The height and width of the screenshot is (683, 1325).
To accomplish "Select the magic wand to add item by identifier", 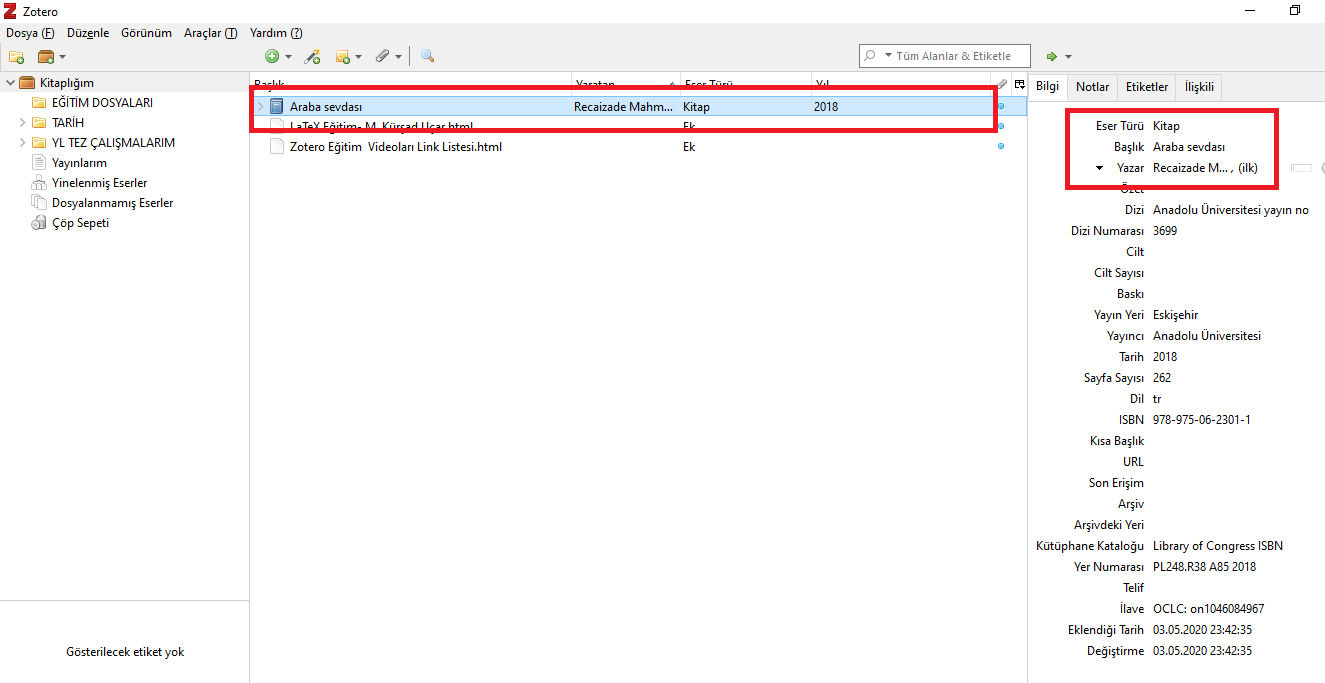I will coord(313,56).
